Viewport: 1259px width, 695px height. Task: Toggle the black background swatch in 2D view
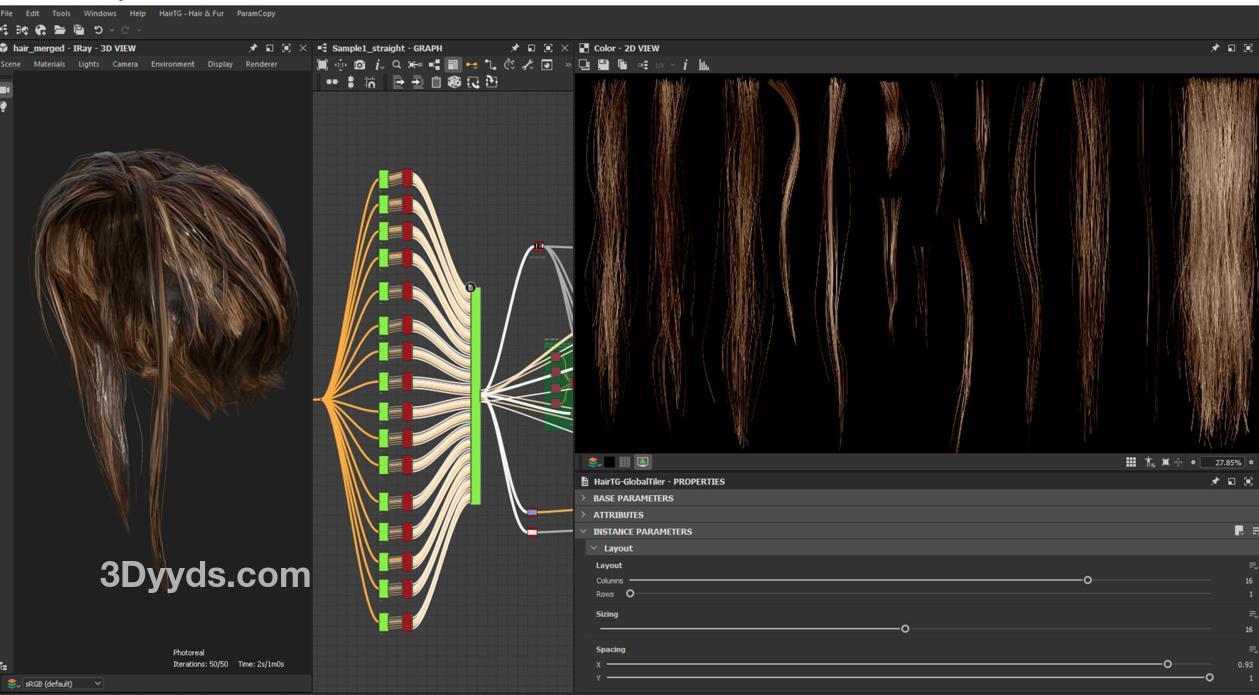click(x=609, y=462)
